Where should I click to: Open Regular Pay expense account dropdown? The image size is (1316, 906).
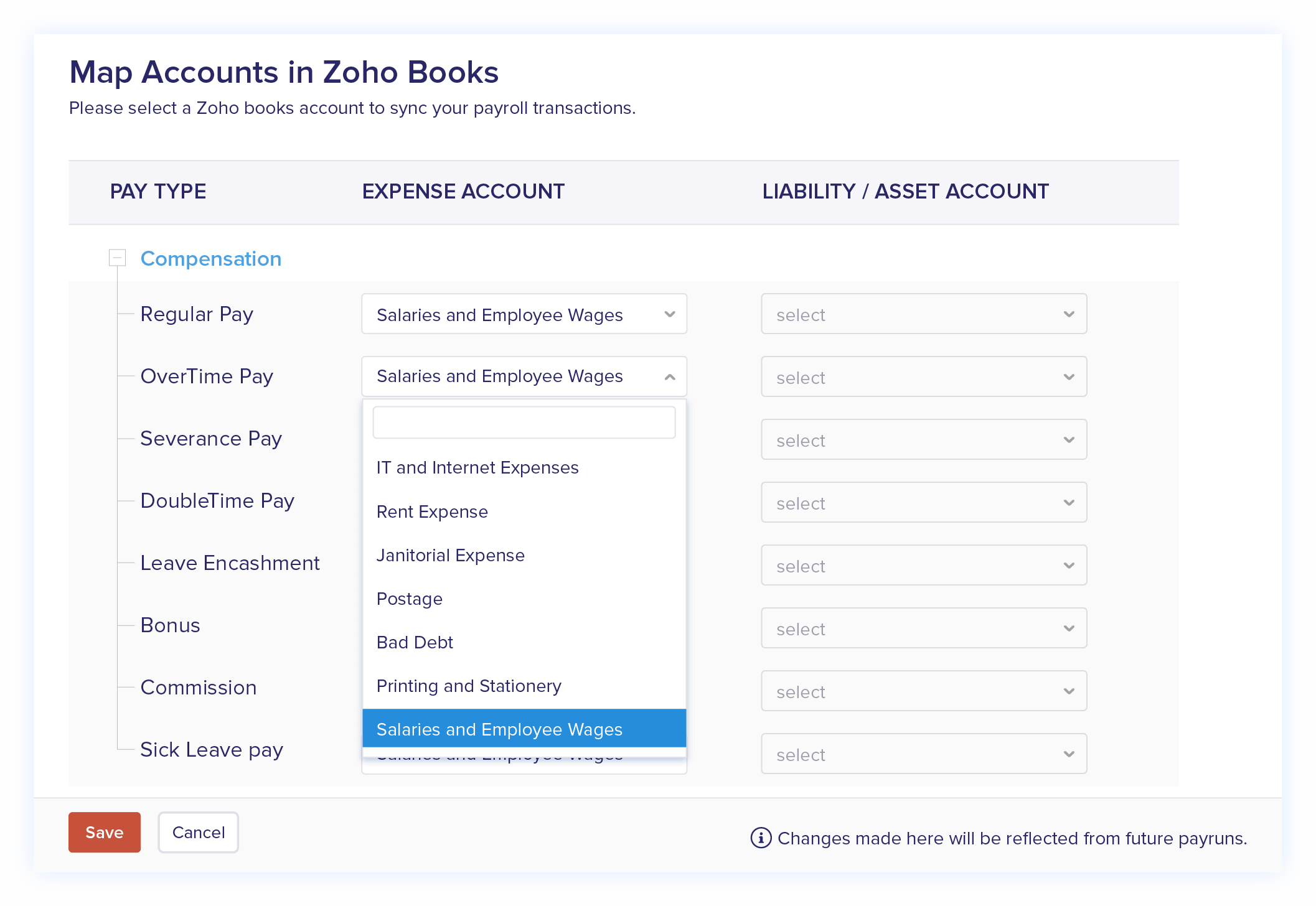(524, 314)
